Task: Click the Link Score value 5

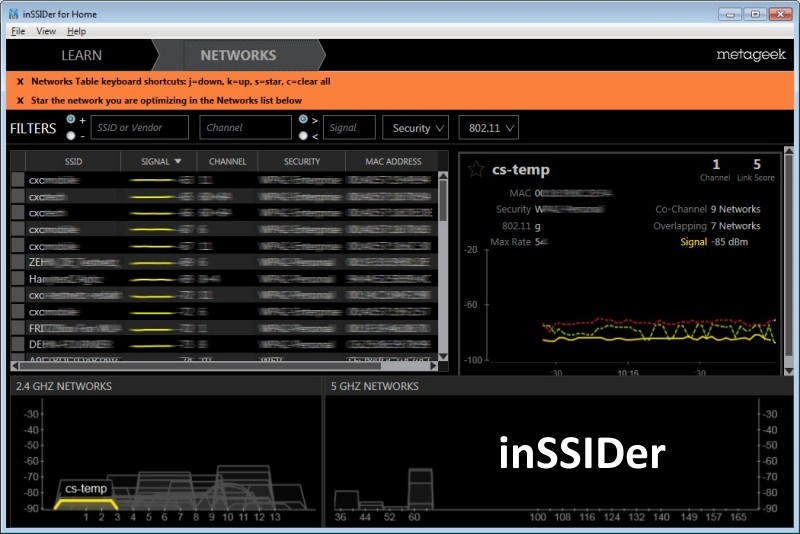Action: [x=757, y=164]
